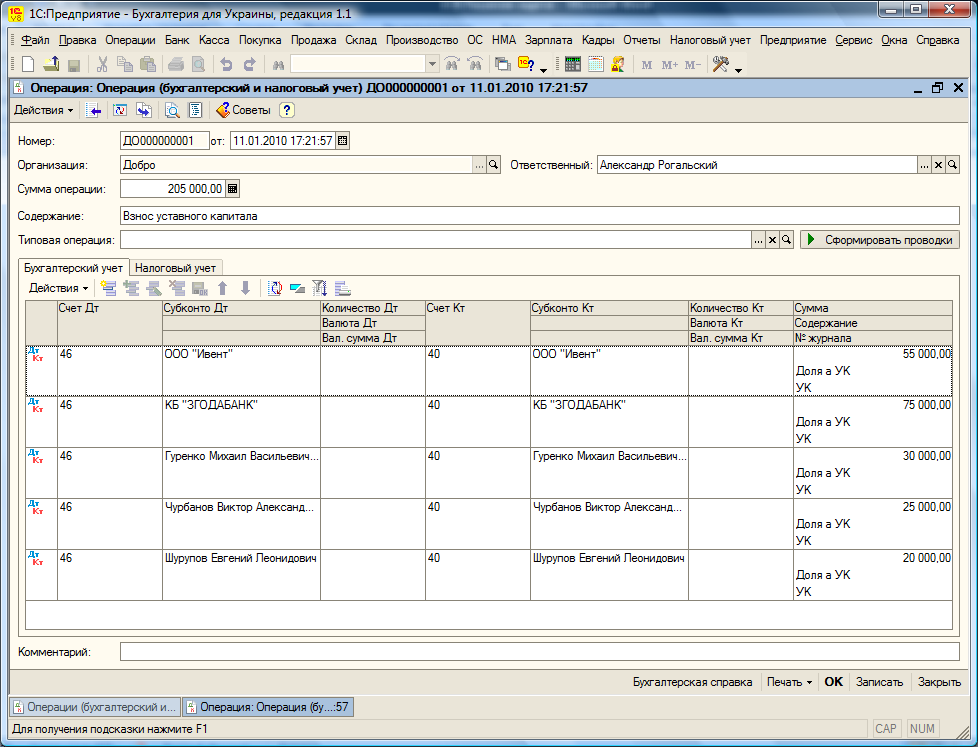Open the Calculator icon in toolbar
Image resolution: width=978 pixels, height=747 pixels.
573,64
